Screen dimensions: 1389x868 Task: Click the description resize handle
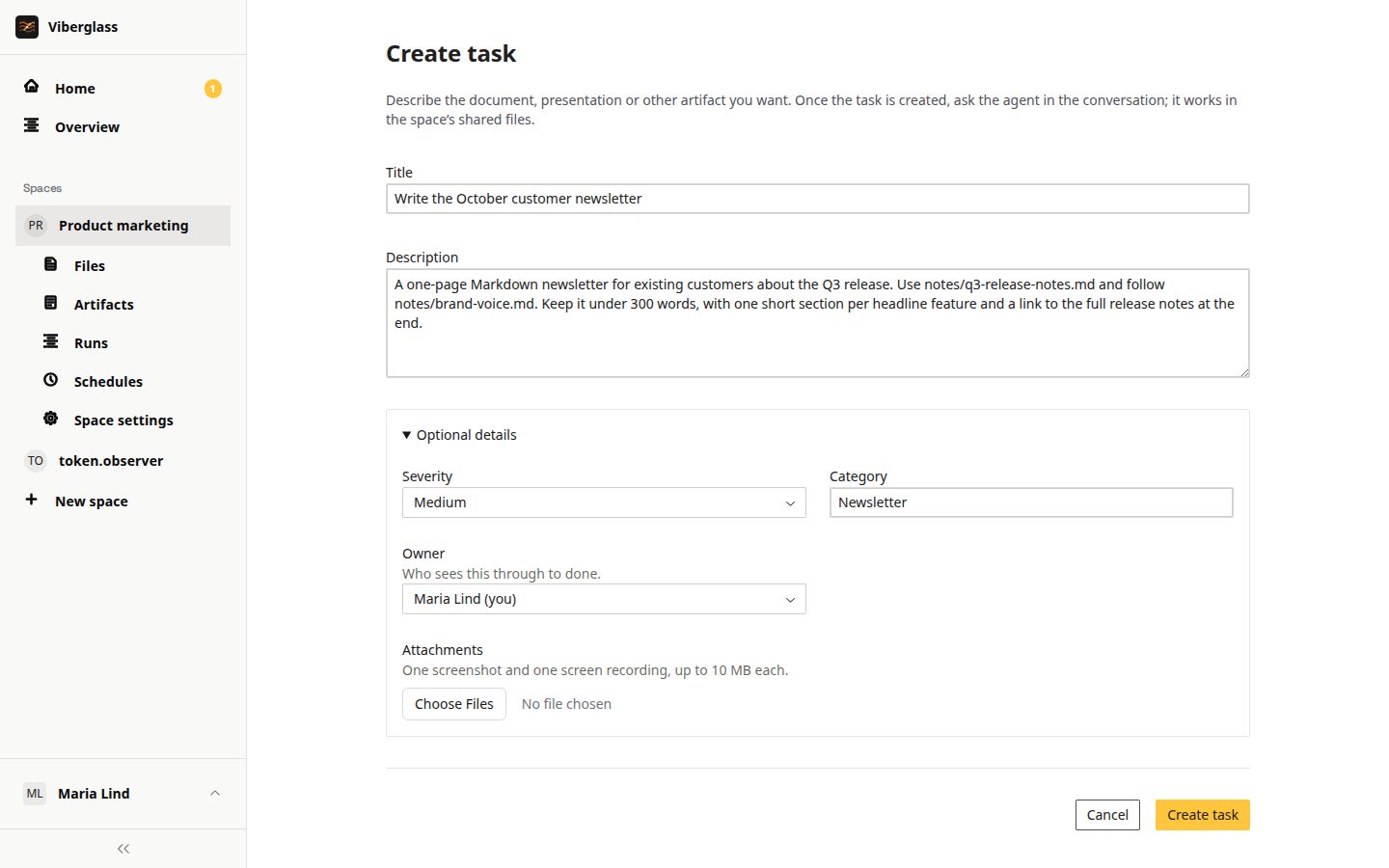coord(1244,372)
